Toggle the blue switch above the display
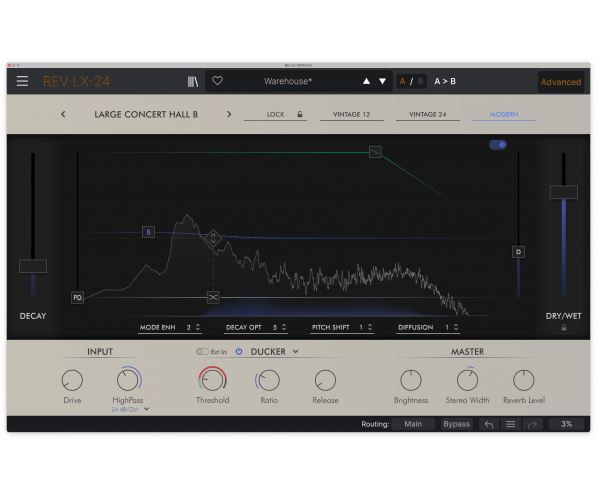This screenshot has width=597, height=497. tap(498, 145)
